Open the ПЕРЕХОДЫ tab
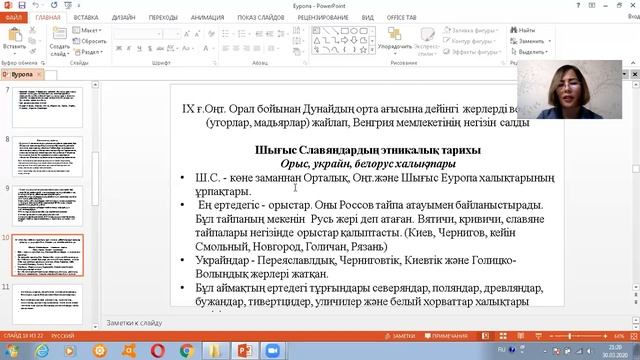This screenshot has width=640, height=360. pyautogui.click(x=163, y=18)
